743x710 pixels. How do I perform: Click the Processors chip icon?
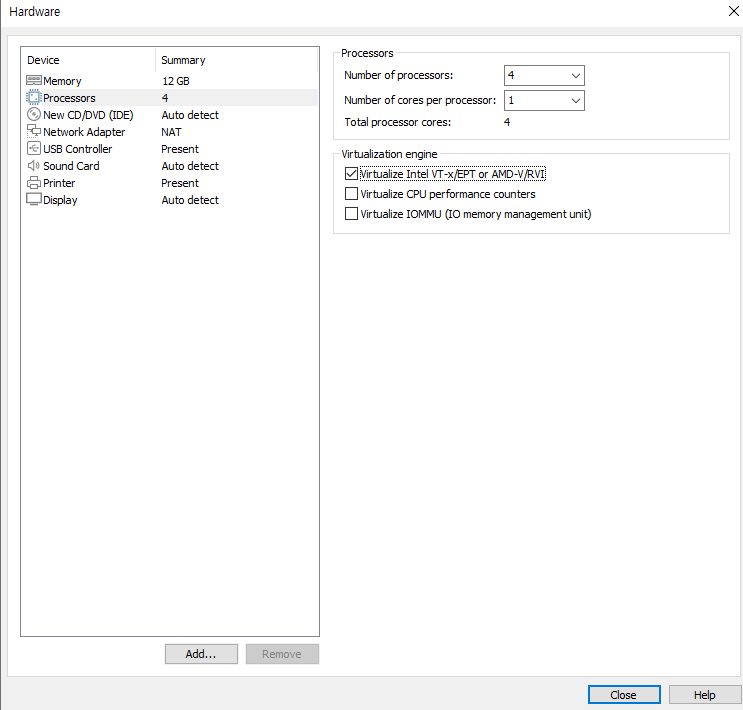(x=34, y=97)
